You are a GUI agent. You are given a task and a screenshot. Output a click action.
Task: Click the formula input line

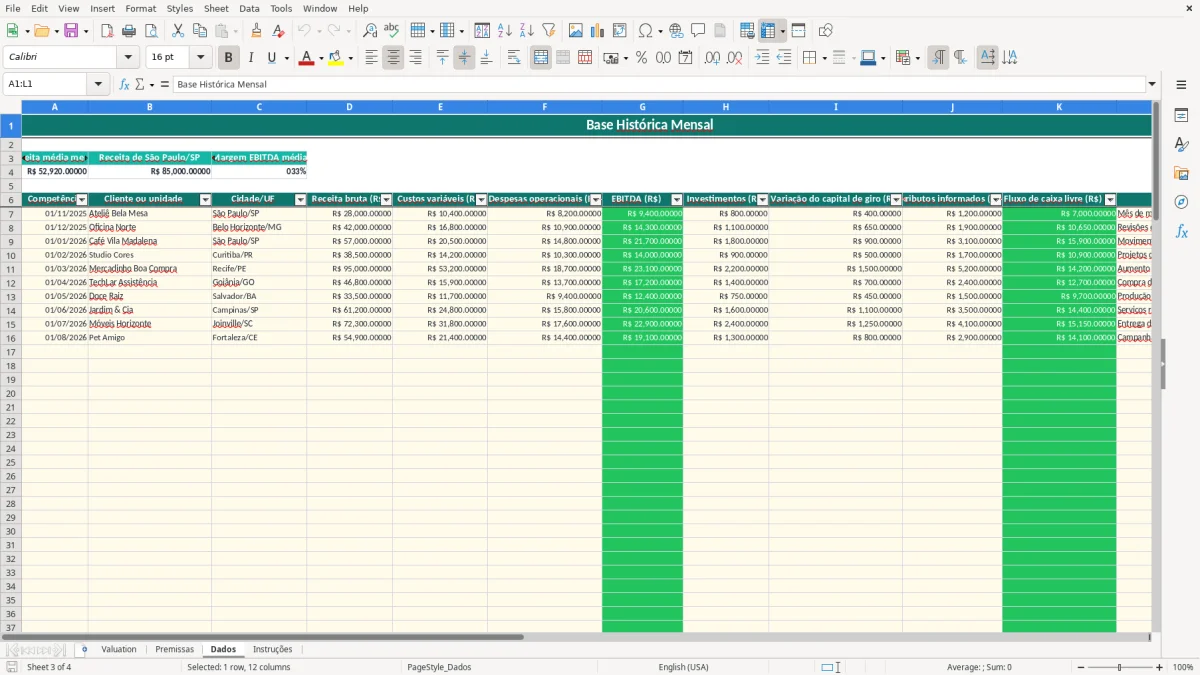660,84
